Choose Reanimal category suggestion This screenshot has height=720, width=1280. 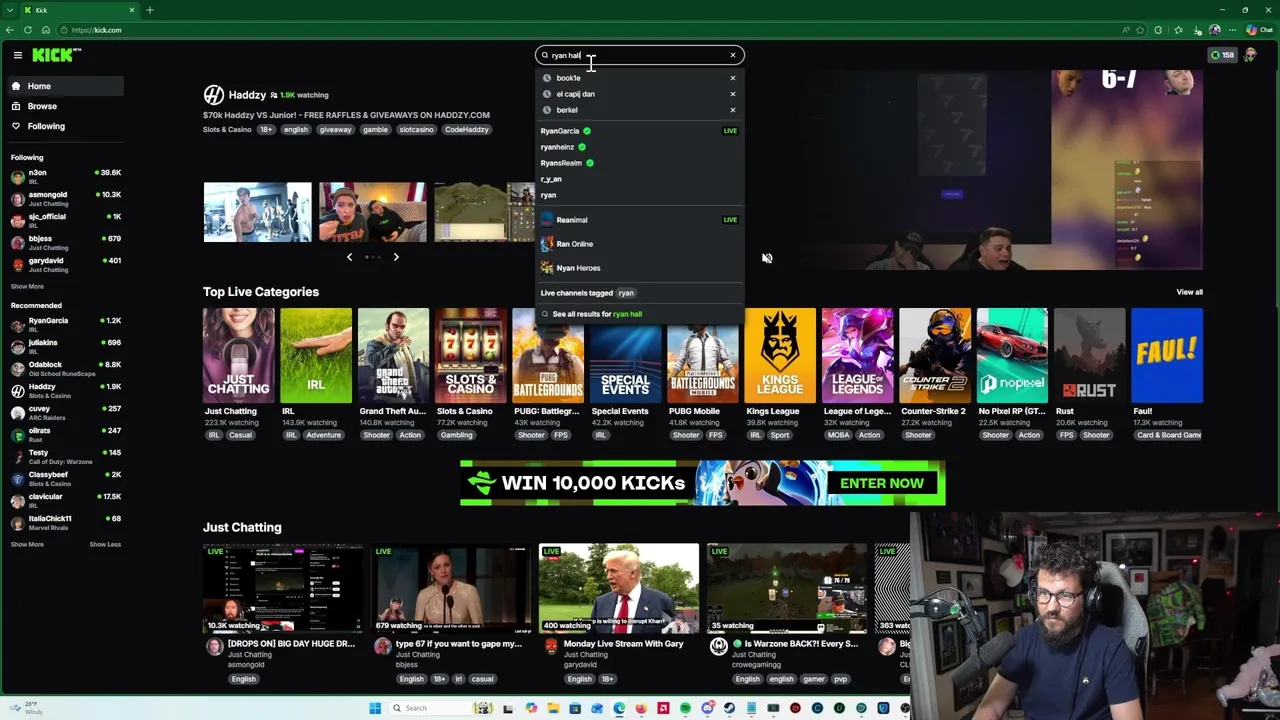[639, 220]
